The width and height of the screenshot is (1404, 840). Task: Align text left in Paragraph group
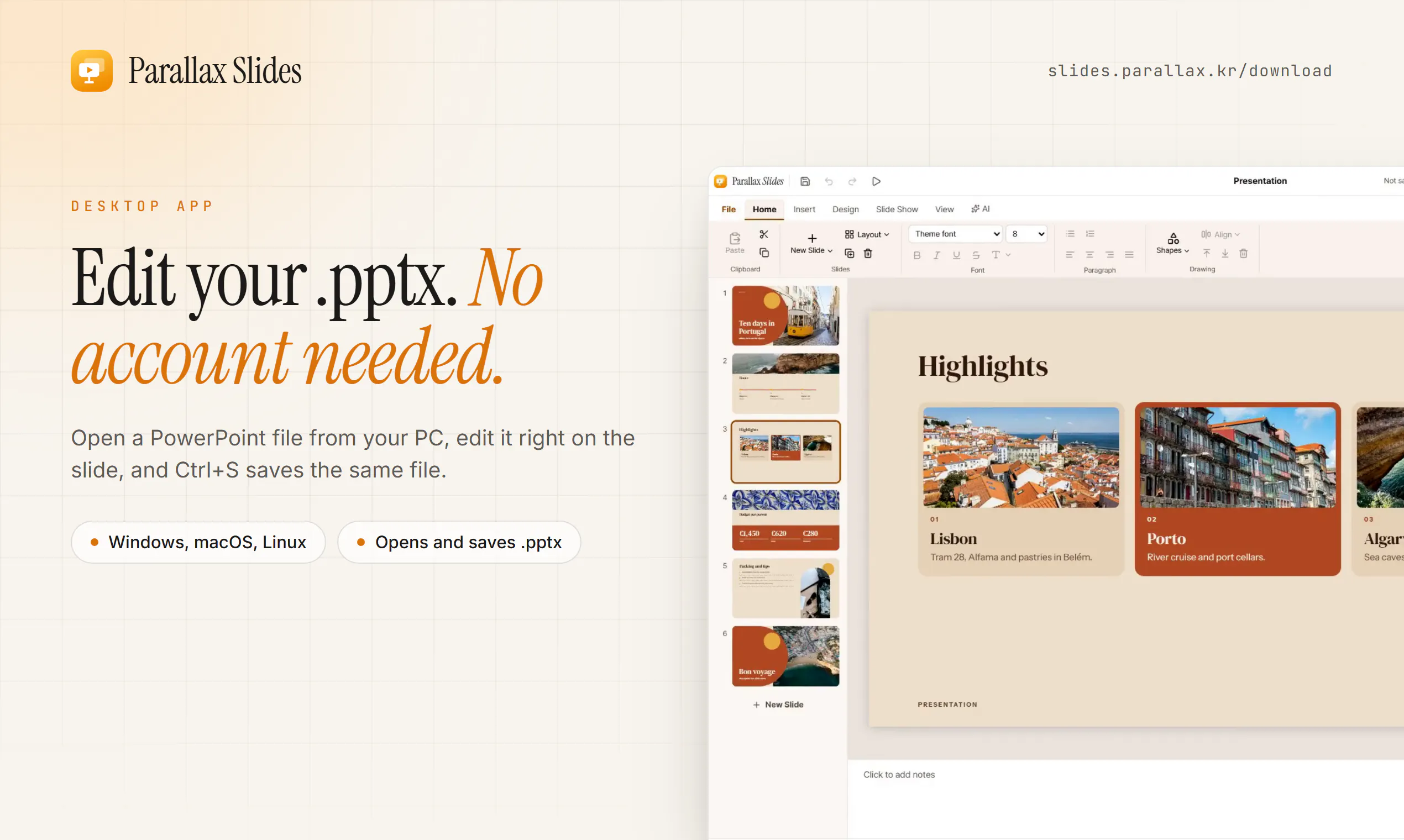(1070, 255)
